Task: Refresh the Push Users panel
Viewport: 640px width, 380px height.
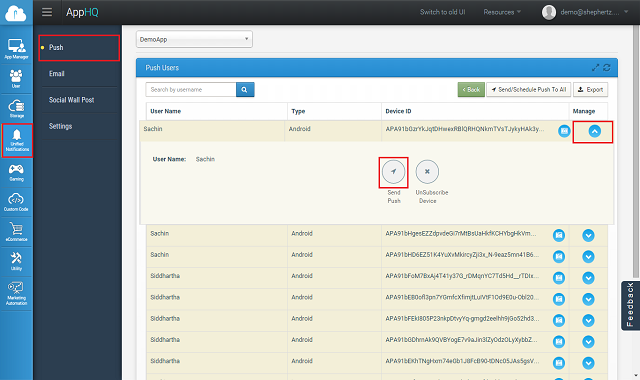Action: coord(607,67)
